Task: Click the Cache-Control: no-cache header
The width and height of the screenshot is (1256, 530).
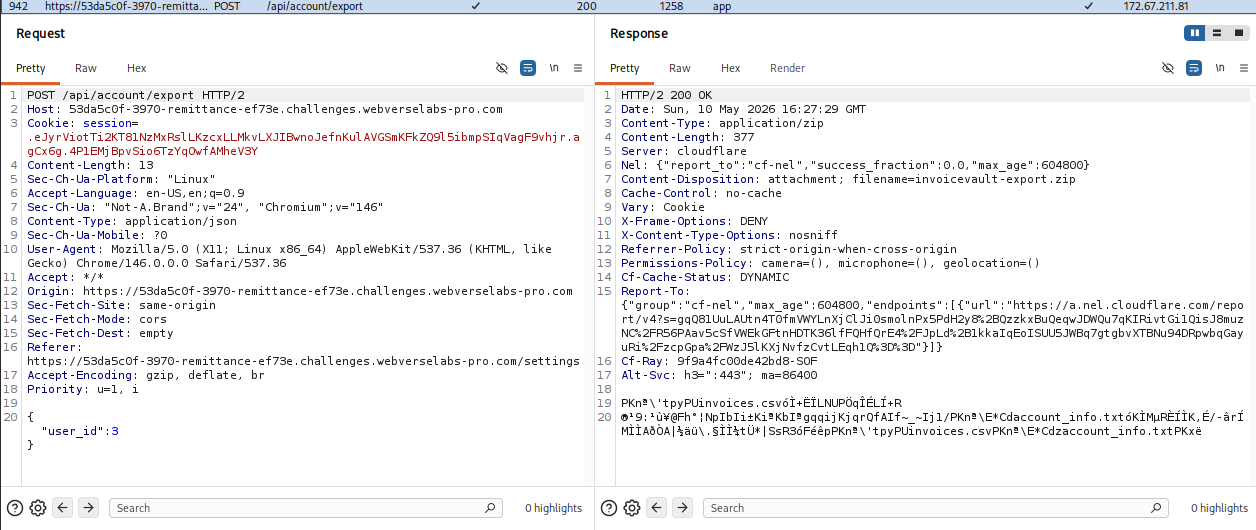Action: pos(702,193)
